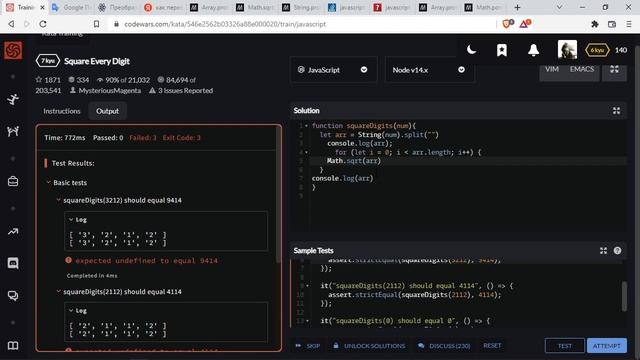This screenshot has height=360, width=640.
Task: Click the Brave Shields icon in address bar
Action: click(507, 24)
